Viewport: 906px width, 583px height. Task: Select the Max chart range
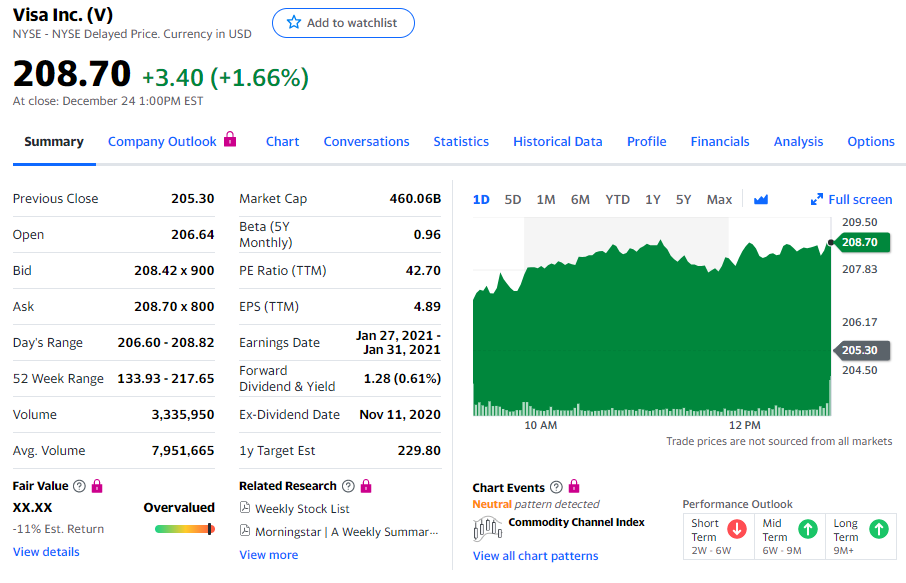[x=719, y=200]
